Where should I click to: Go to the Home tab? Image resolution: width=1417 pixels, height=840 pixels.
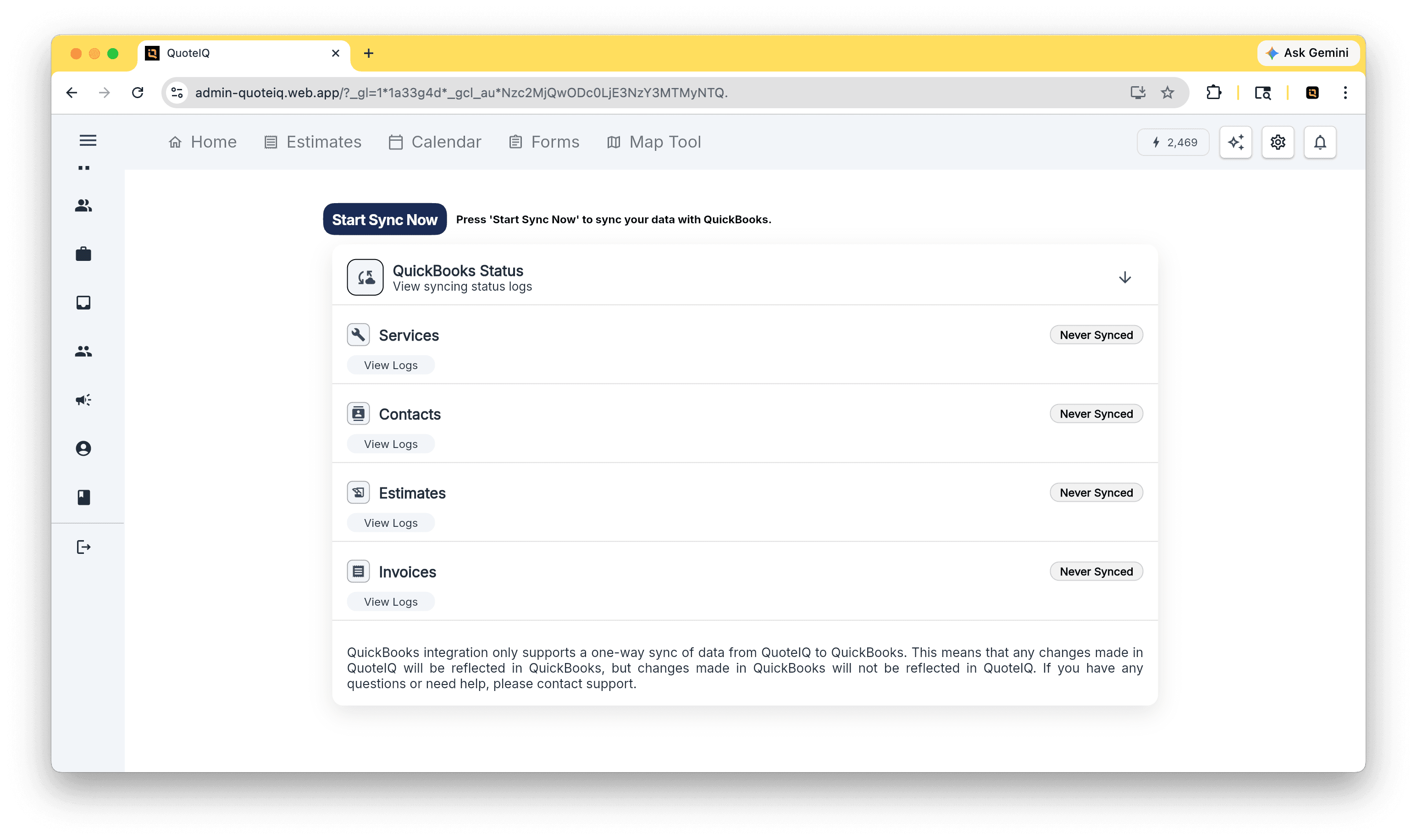point(203,142)
